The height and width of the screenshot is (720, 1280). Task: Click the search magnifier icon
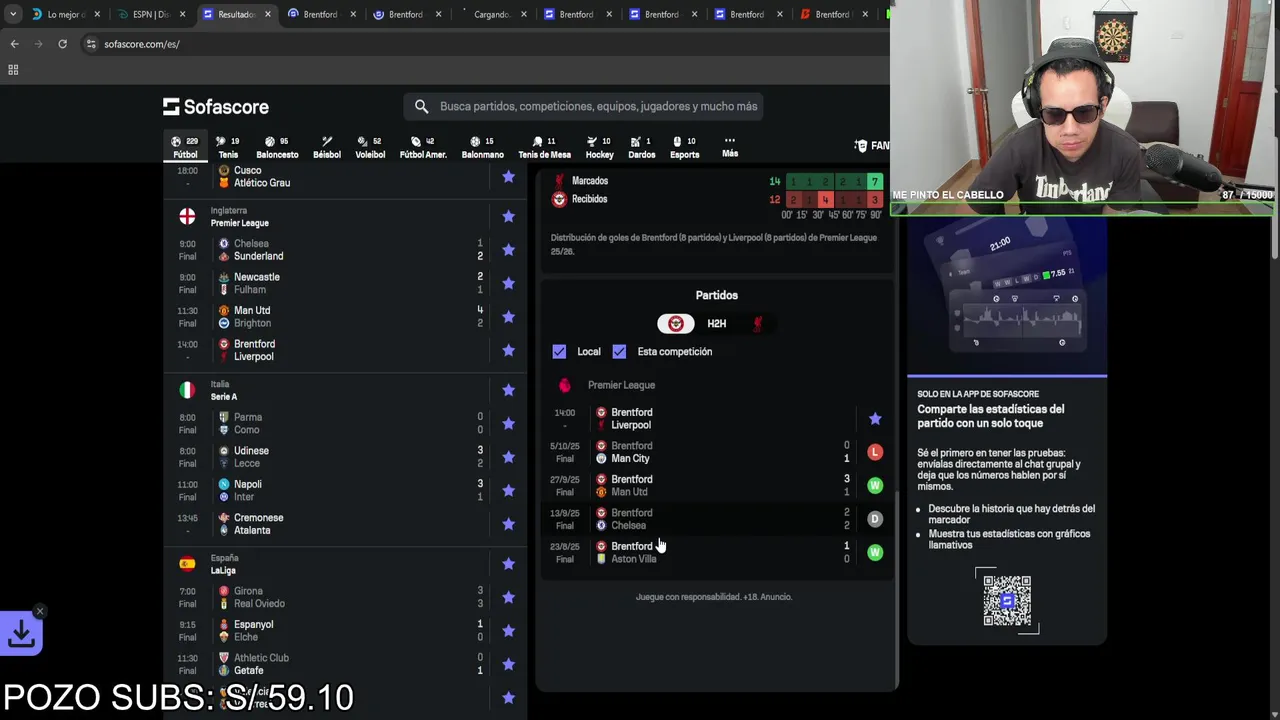[x=421, y=106]
